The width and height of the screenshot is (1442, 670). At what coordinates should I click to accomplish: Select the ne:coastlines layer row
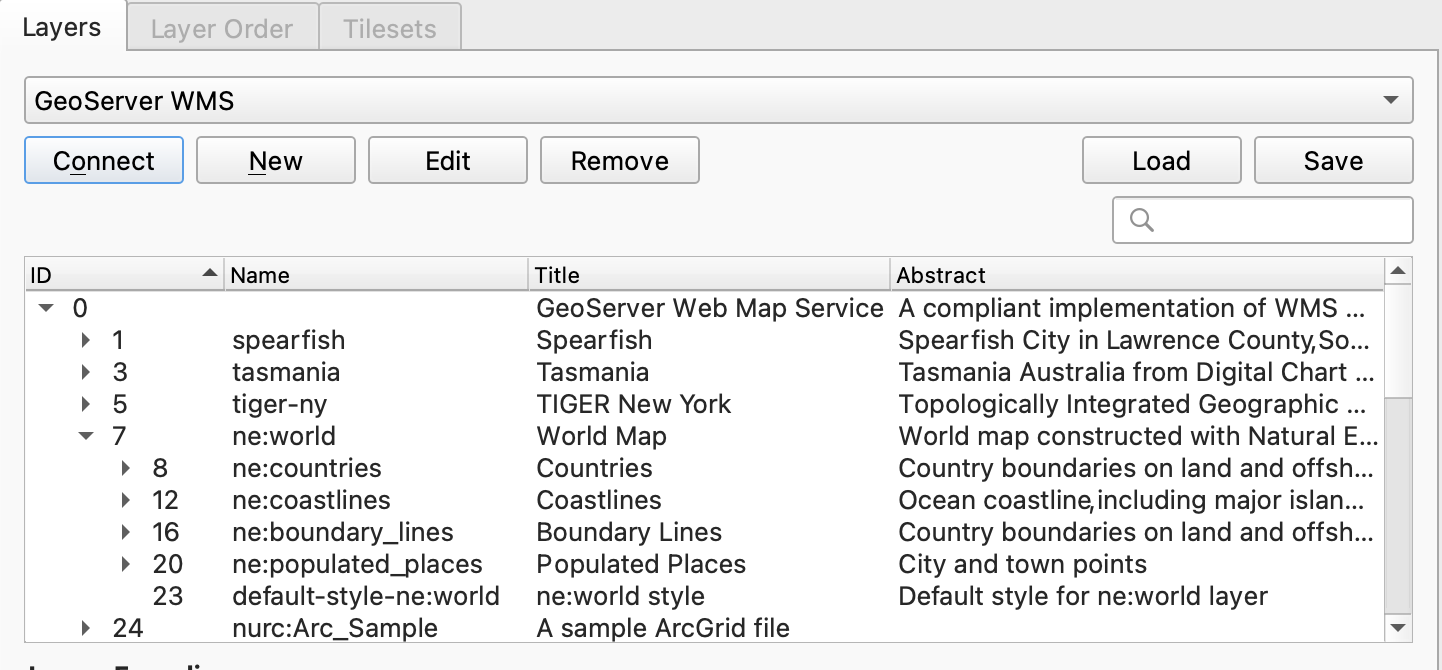pyautogui.click(x=311, y=500)
